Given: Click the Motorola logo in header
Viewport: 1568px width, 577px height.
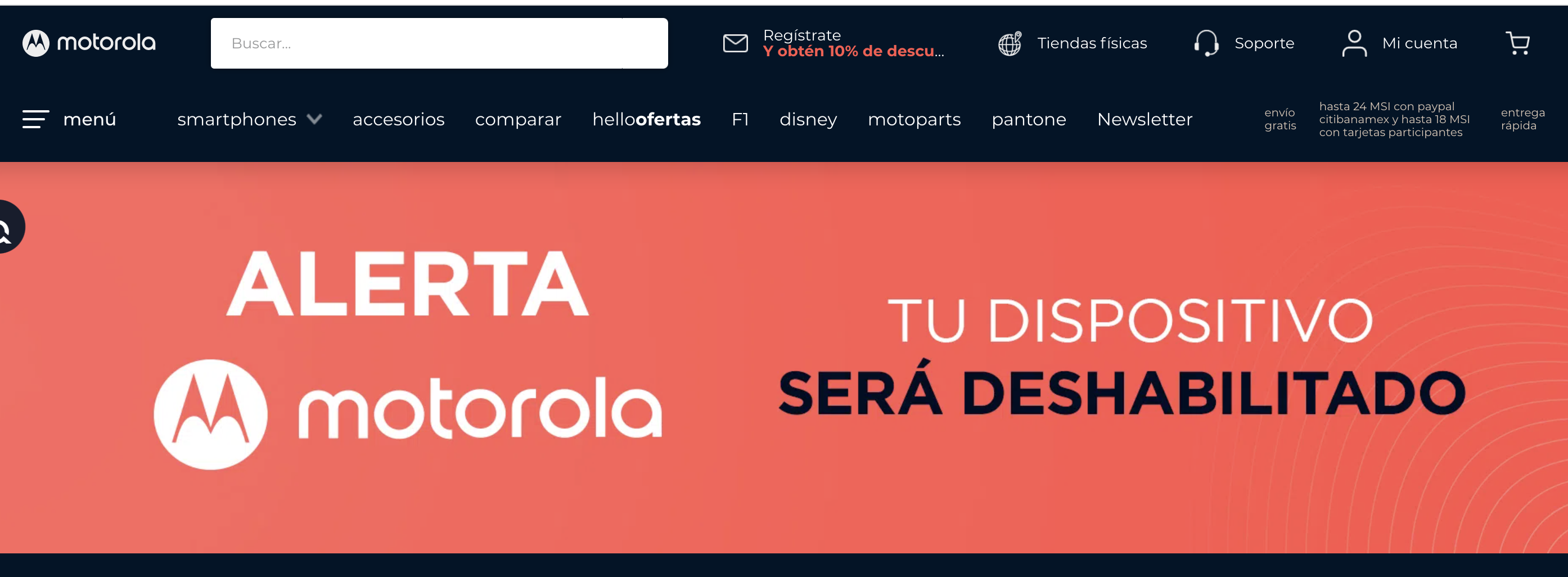Looking at the screenshot, I should tap(89, 43).
